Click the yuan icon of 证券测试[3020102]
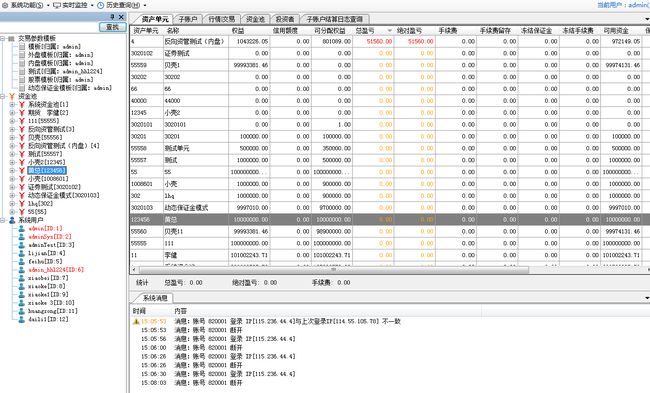The width and height of the screenshot is (650, 393). point(22,187)
